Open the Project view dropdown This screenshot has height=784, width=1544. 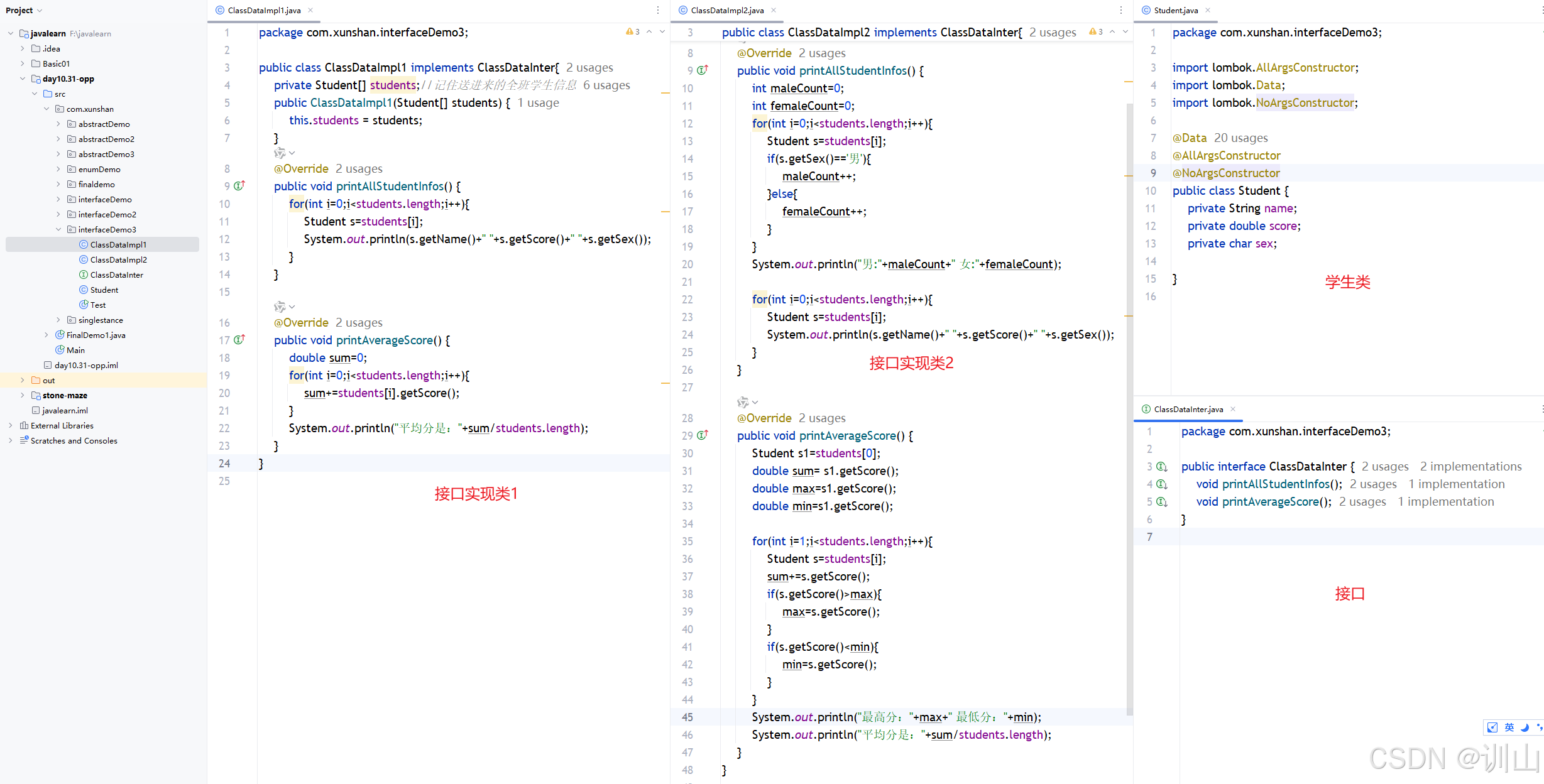coord(24,11)
